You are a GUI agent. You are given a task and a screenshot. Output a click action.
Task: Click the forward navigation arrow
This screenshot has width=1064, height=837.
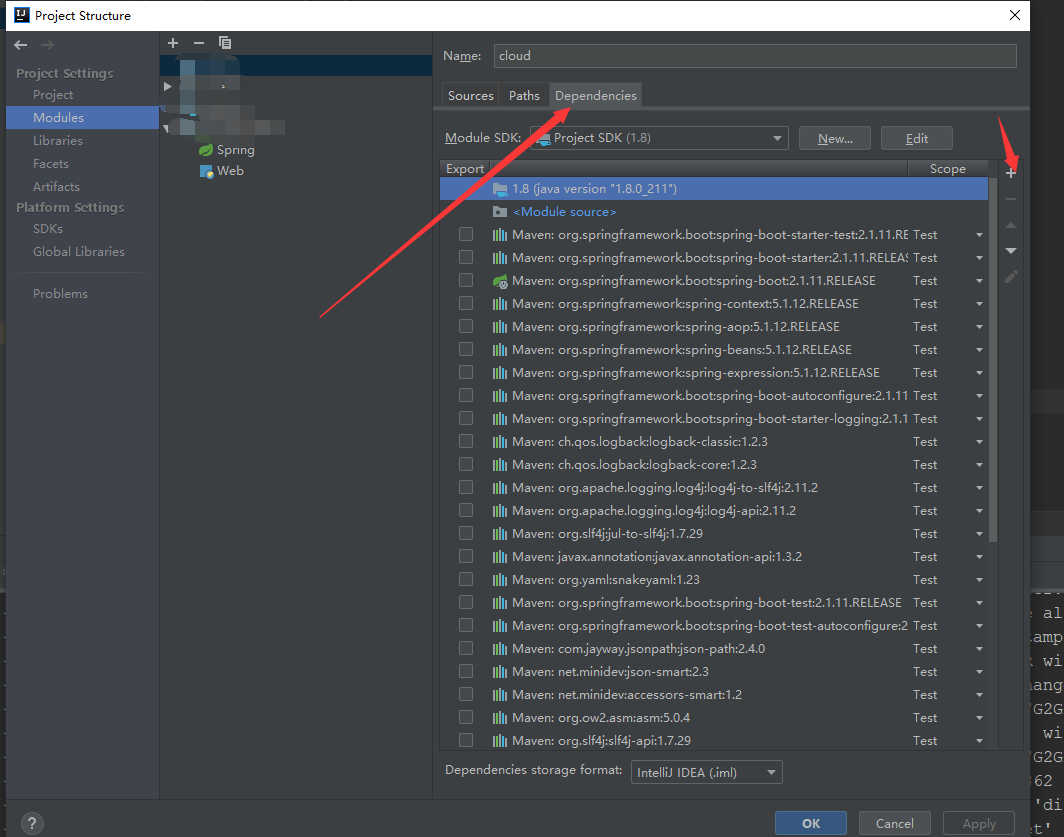(x=47, y=45)
